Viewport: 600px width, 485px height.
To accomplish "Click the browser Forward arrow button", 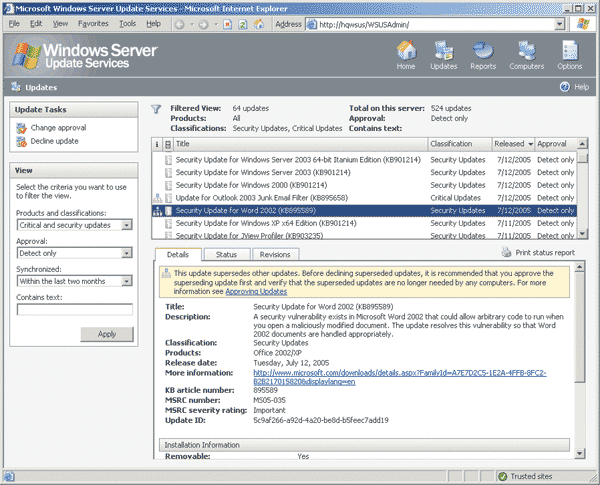I will click(x=204, y=24).
